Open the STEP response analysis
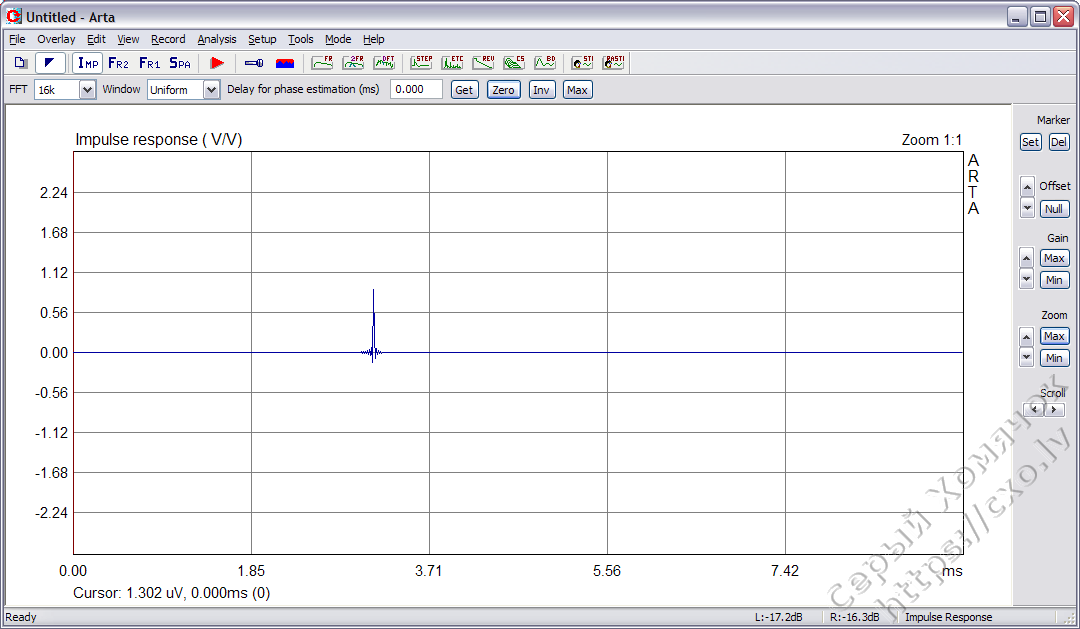This screenshot has height=629, width=1080. pos(421,63)
